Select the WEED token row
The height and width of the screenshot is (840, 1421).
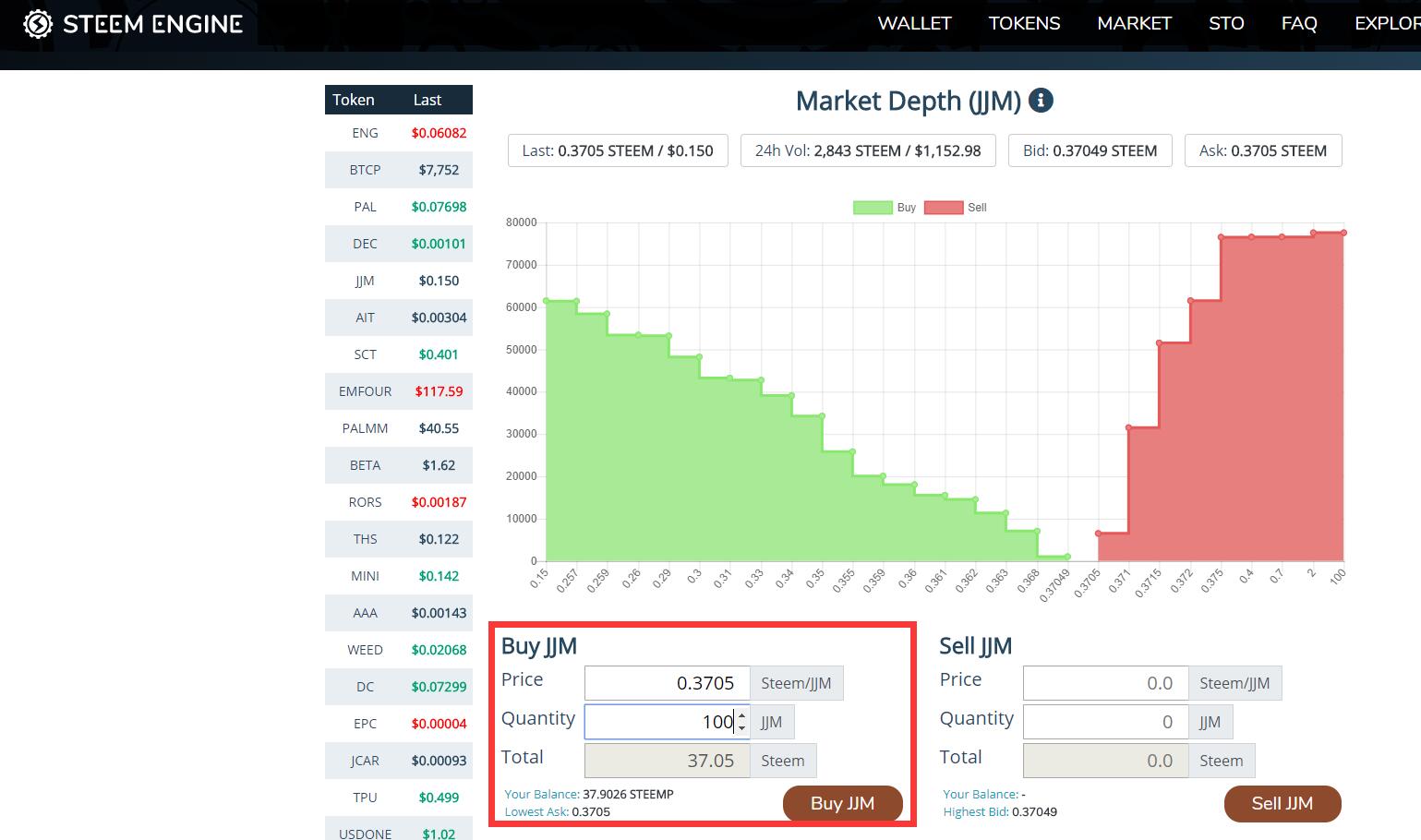pyautogui.click(x=399, y=650)
